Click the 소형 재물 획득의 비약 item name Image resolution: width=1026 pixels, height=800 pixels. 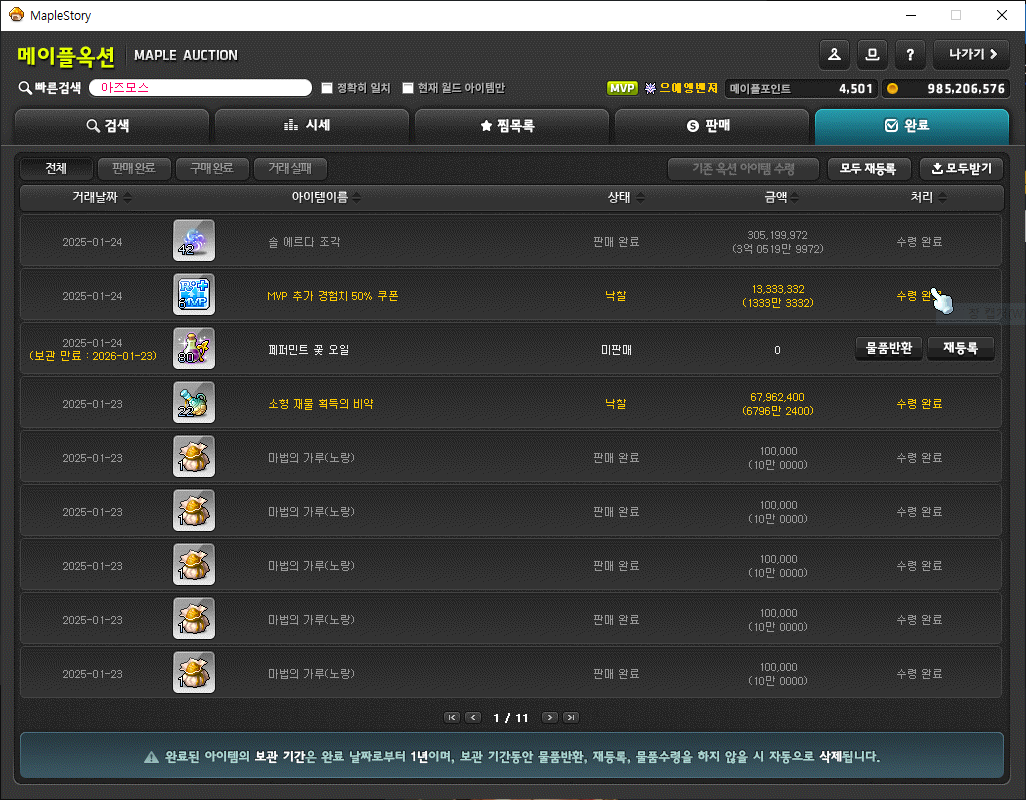click(321, 404)
